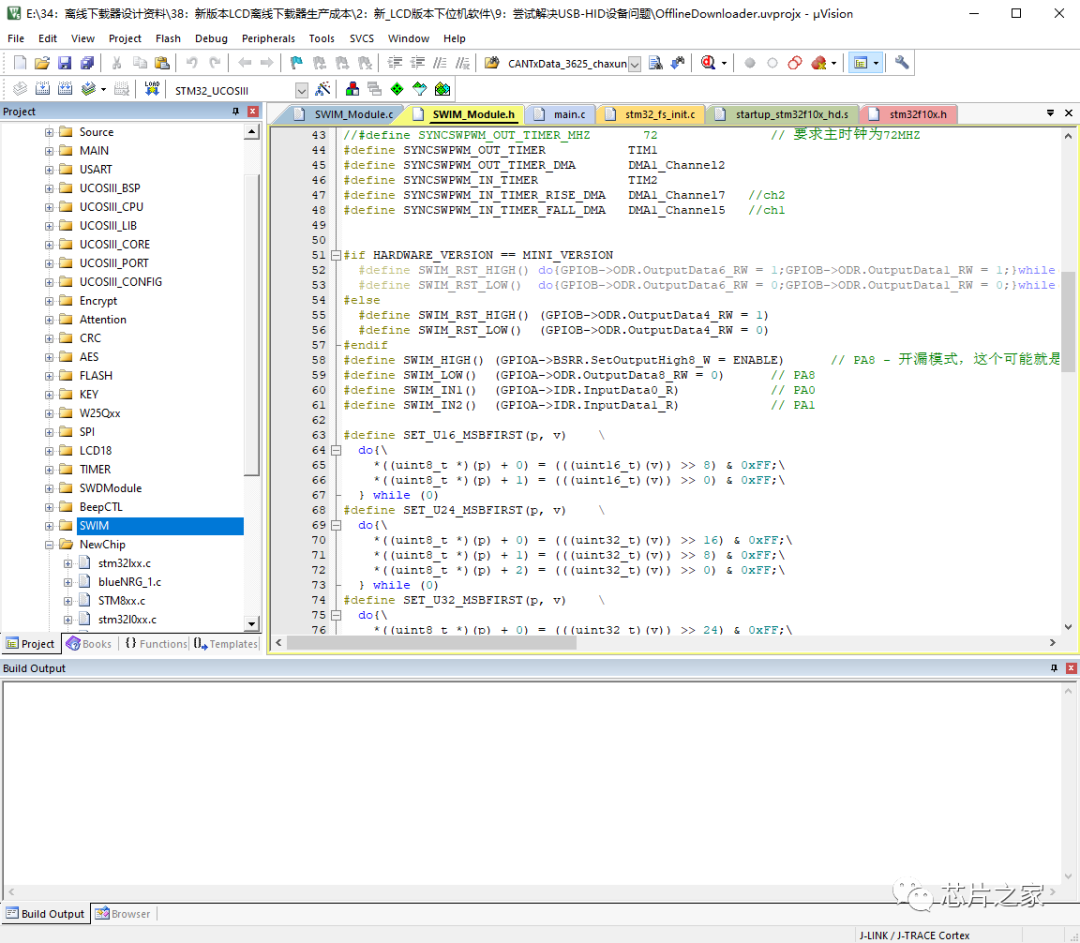The height and width of the screenshot is (943, 1080).
Task: Click the editor horizontal scrollbar thumb
Action: (432, 643)
